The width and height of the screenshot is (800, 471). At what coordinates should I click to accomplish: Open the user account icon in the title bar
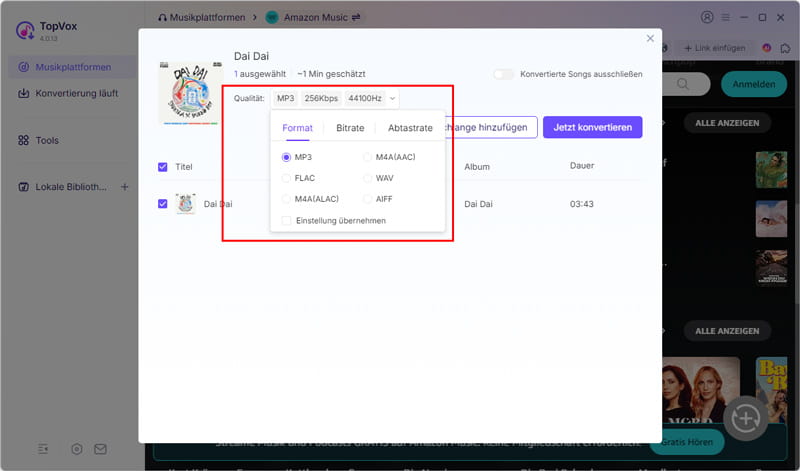[x=707, y=17]
